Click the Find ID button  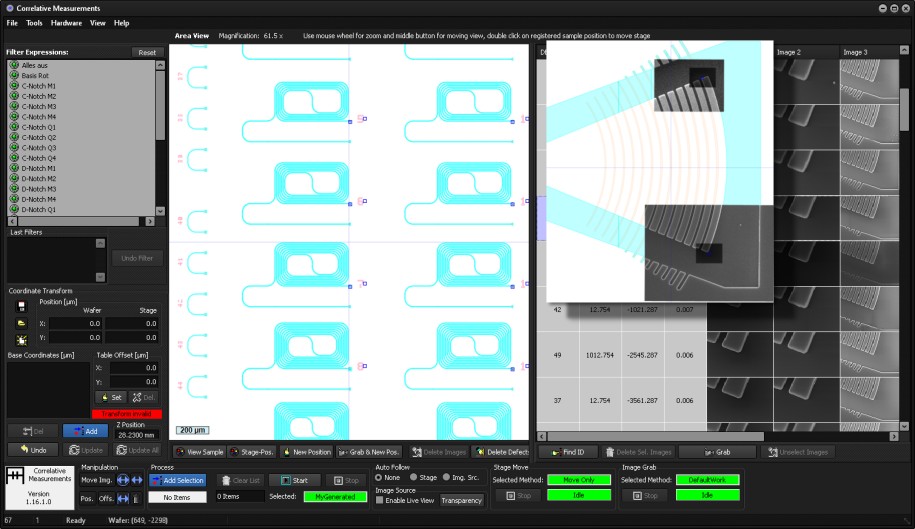click(567, 451)
